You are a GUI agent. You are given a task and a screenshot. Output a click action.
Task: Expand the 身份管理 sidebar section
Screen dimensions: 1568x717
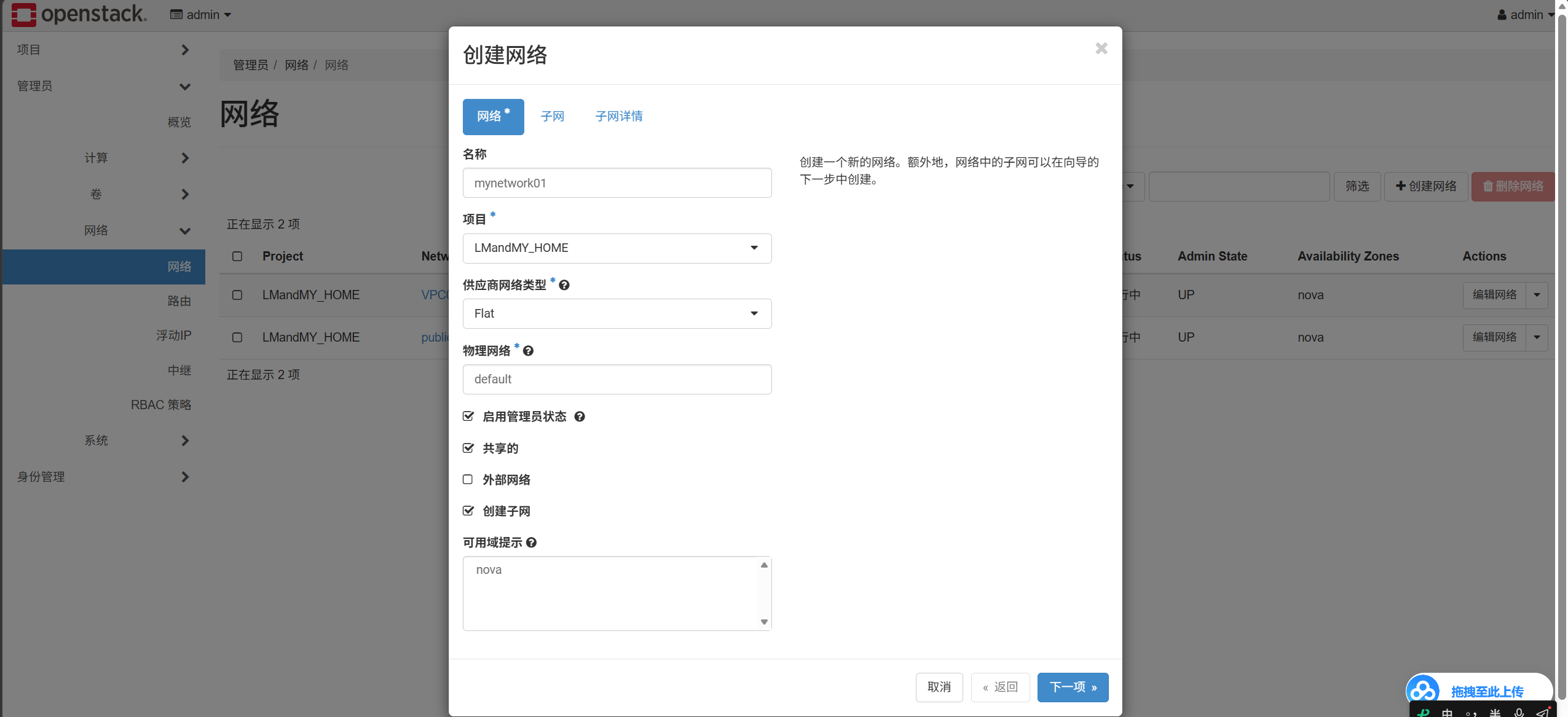pyautogui.click(x=103, y=477)
